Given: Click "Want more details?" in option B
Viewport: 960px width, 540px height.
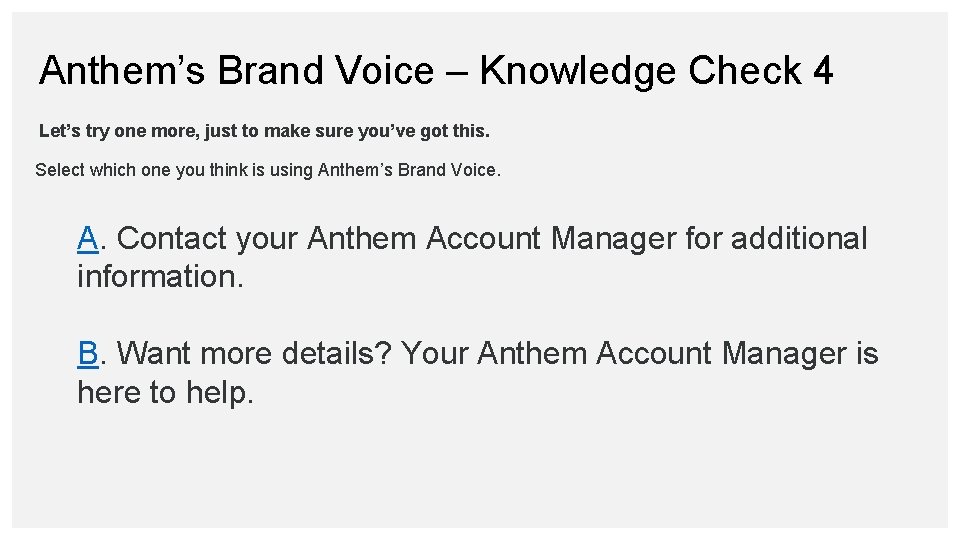Looking at the screenshot, I should tap(254, 354).
